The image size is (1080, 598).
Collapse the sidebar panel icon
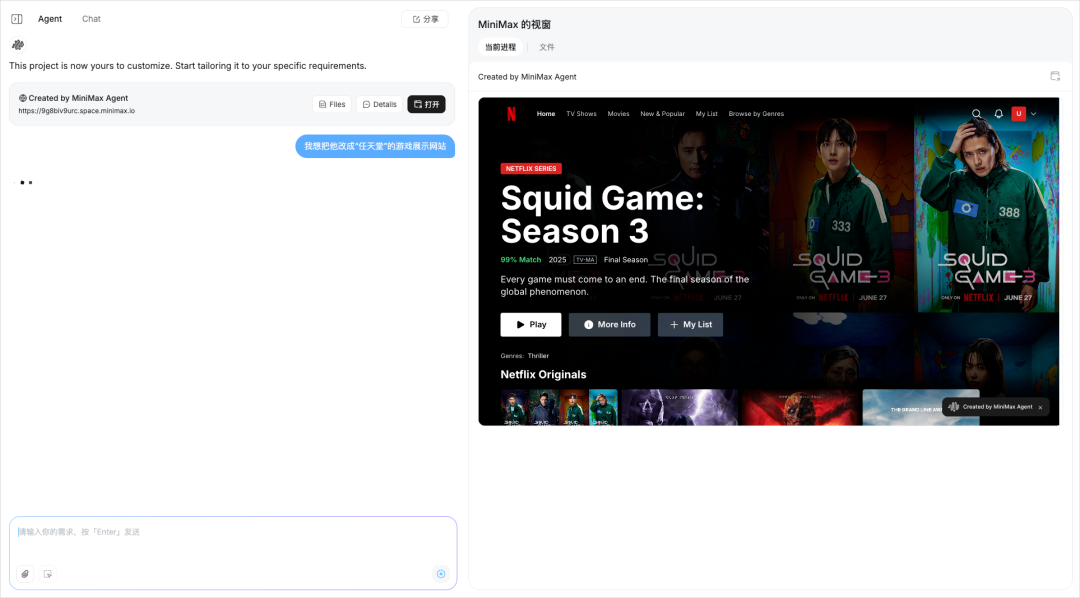17,19
